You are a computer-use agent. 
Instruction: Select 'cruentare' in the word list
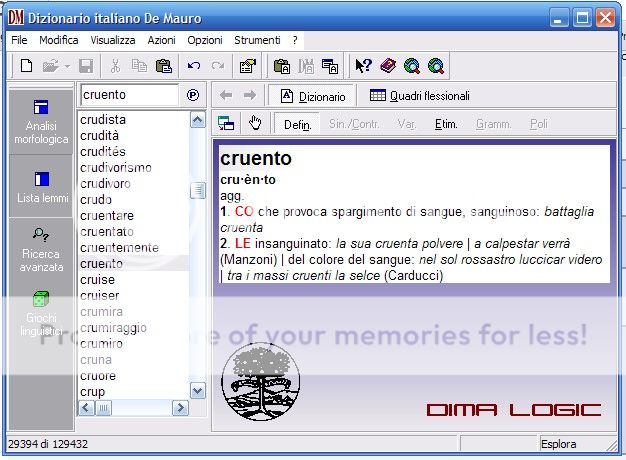tap(107, 216)
